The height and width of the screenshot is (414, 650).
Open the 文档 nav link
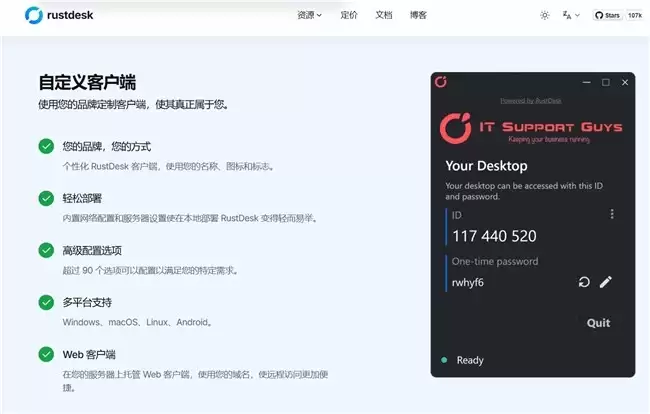[383, 15]
